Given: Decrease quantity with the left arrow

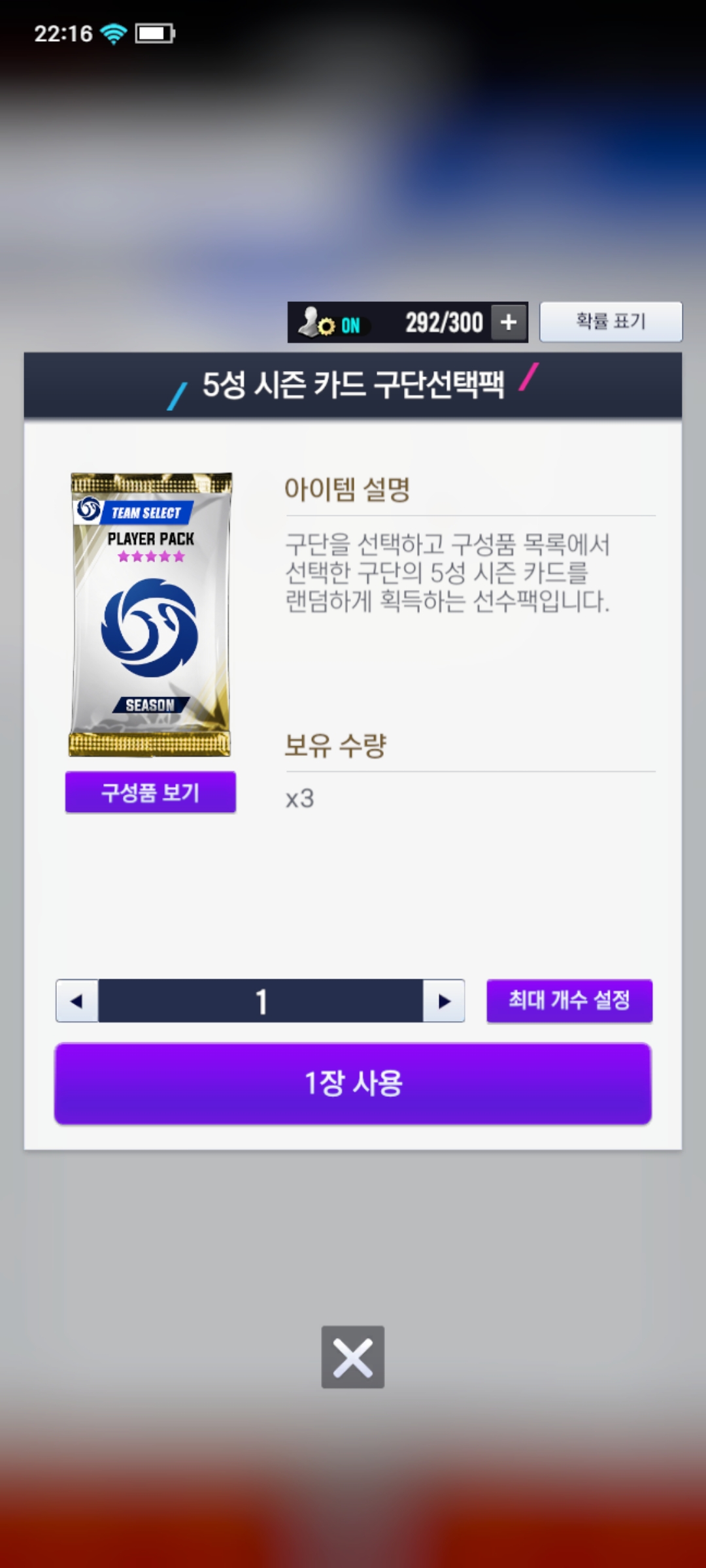Looking at the screenshot, I should tap(77, 1000).
